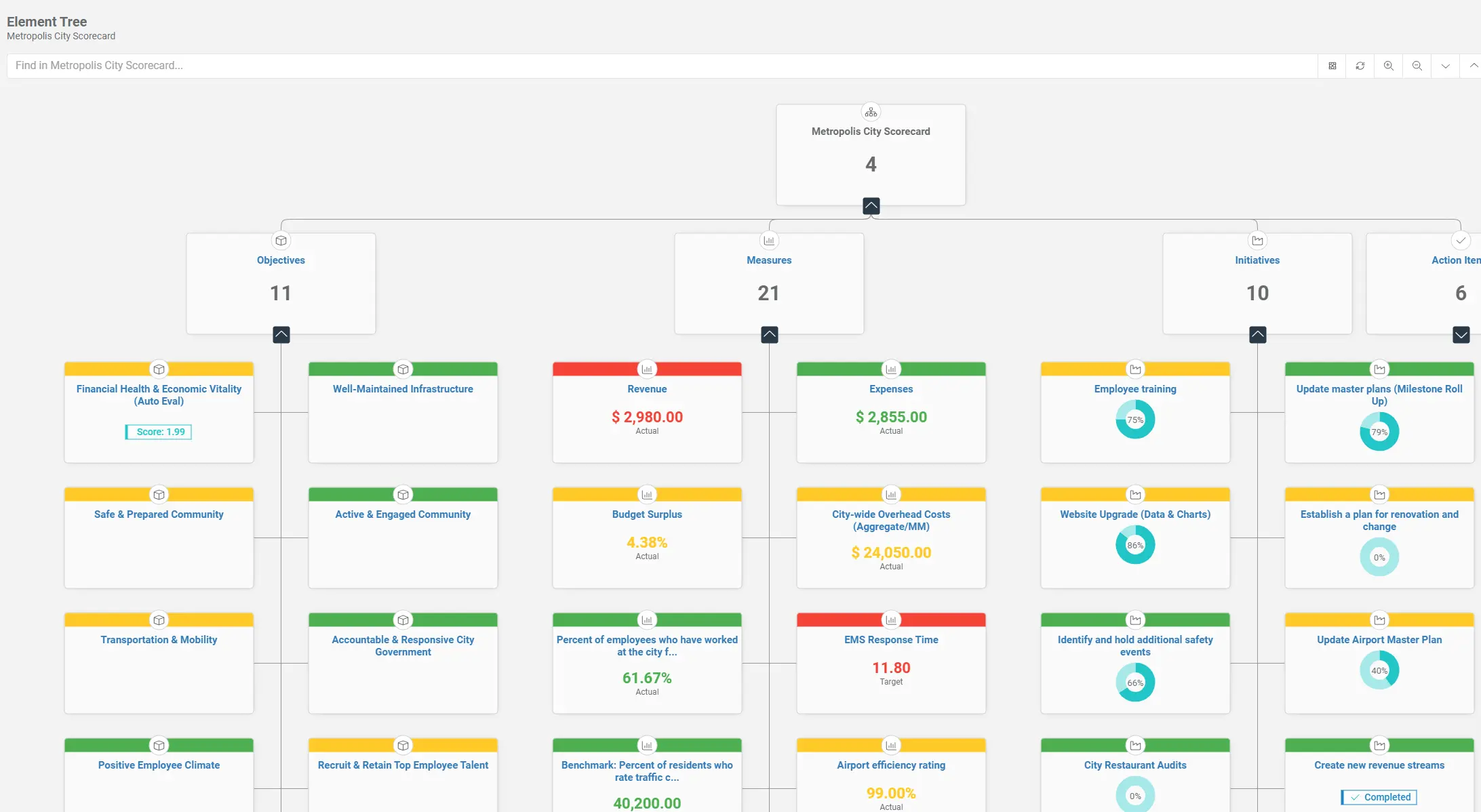1481x812 pixels.
Task: Click the zoom in magnifier icon
Action: point(1389,66)
